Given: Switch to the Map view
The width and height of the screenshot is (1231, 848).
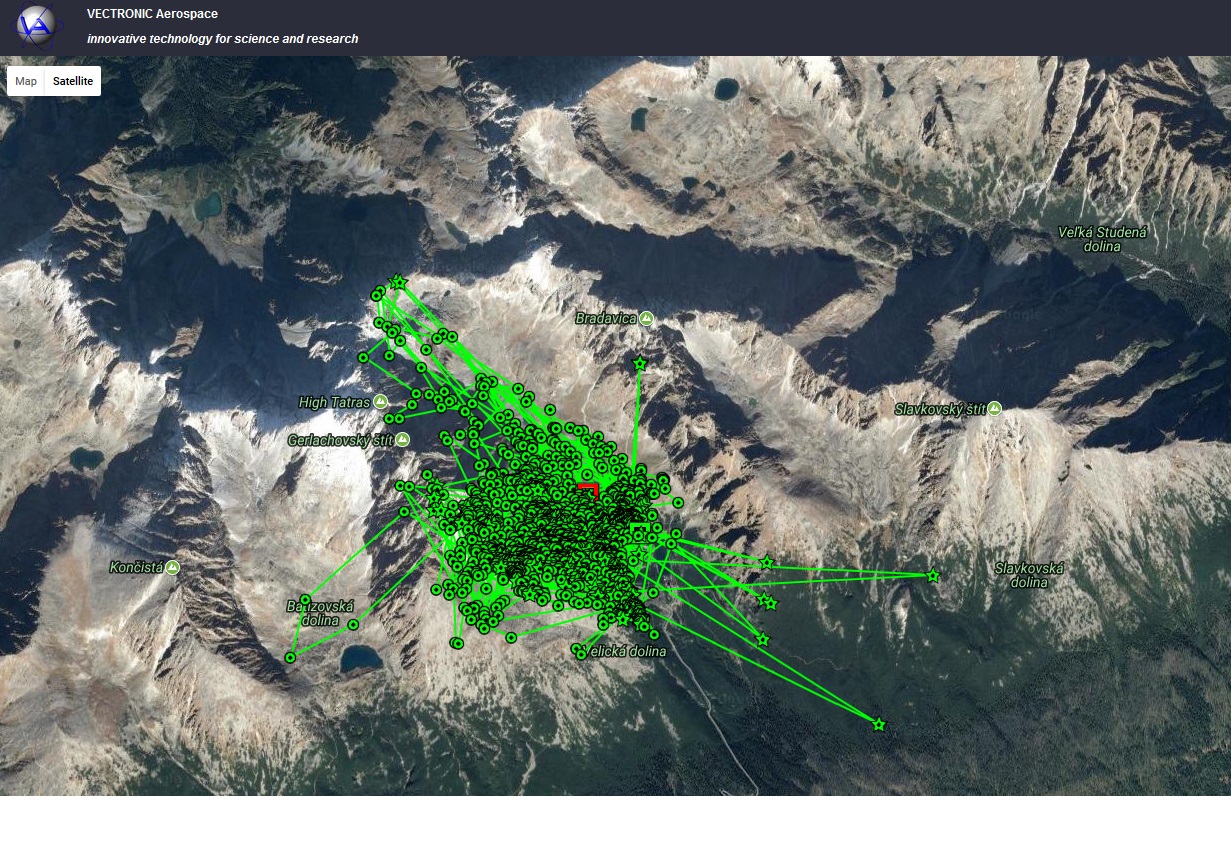Looking at the screenshot, I should tap(26, 81).
